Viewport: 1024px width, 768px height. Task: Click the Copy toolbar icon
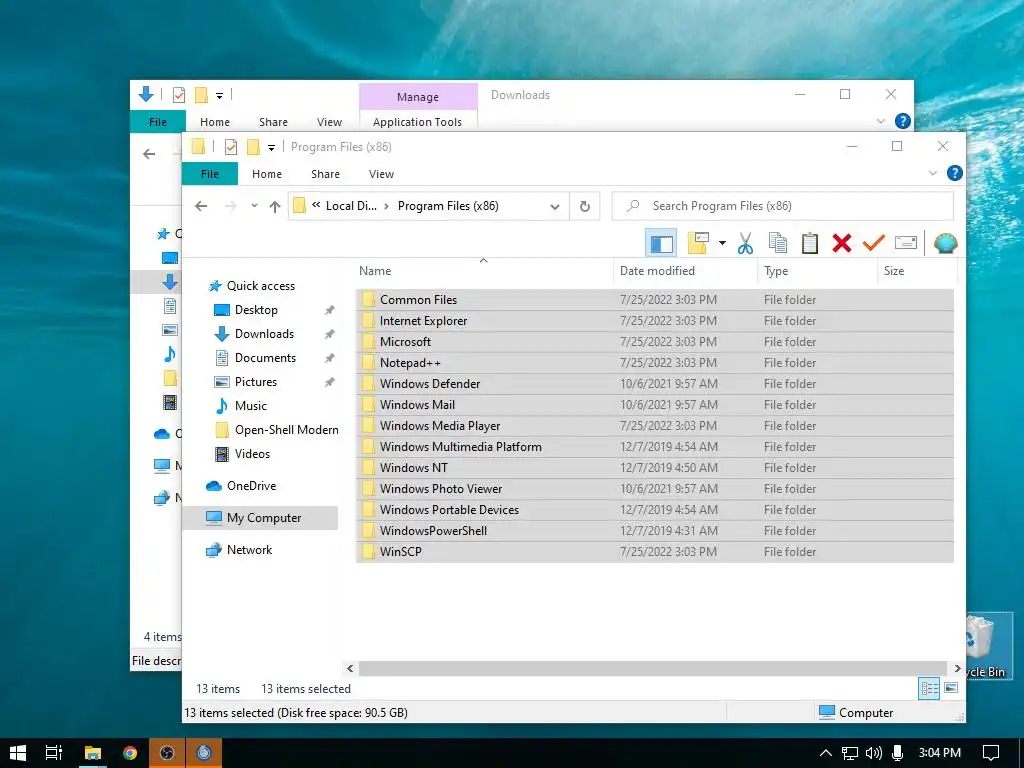pos(777,244)
